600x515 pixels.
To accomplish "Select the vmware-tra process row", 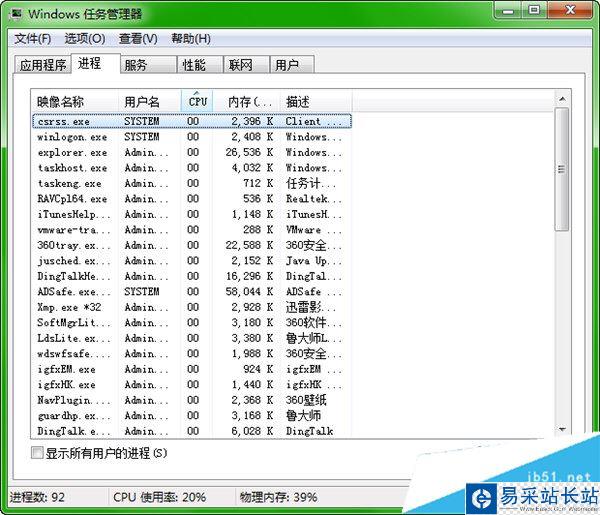I will (192, 230).
